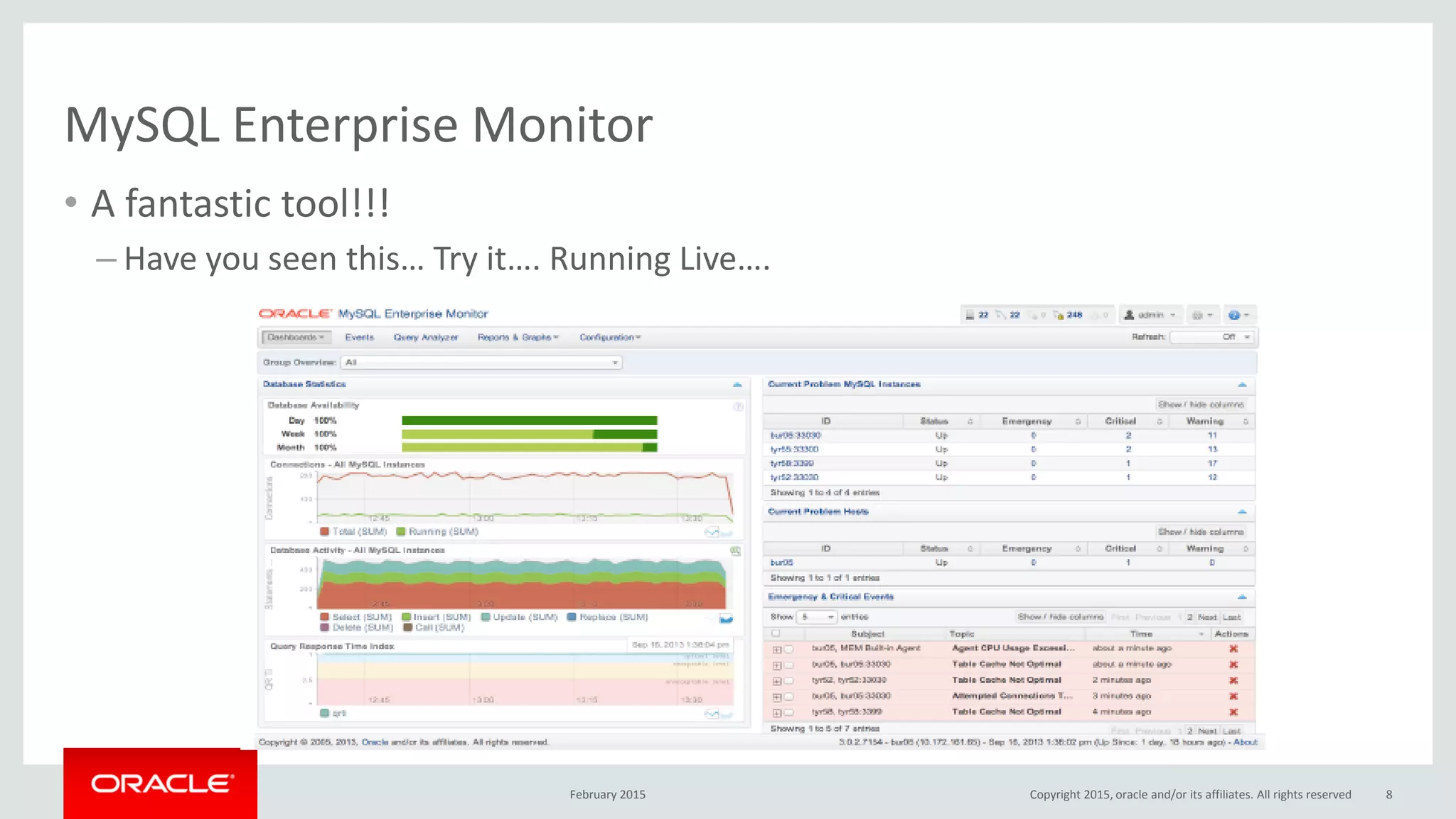The image size is (1456, 819).
Task: Go to Next page above events table
Action: [1207, 617]
